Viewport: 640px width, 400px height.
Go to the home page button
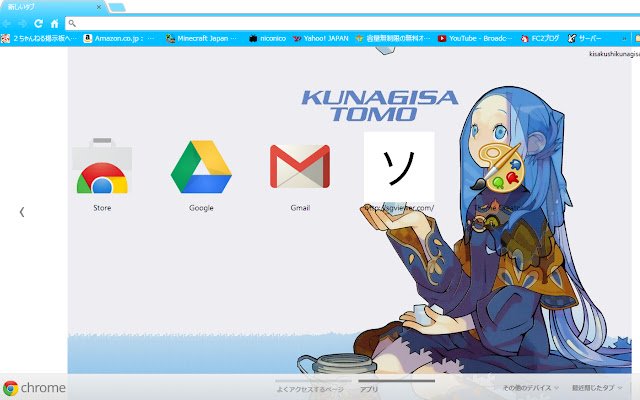point(54,24)
